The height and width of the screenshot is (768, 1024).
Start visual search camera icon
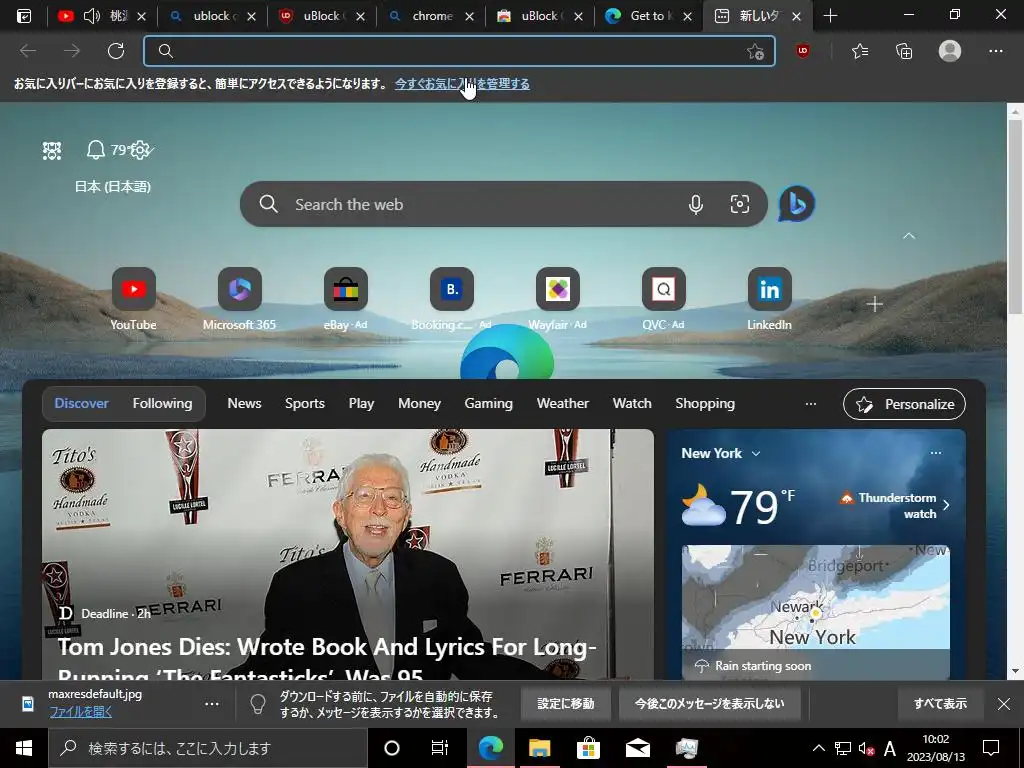coord(739,204)
